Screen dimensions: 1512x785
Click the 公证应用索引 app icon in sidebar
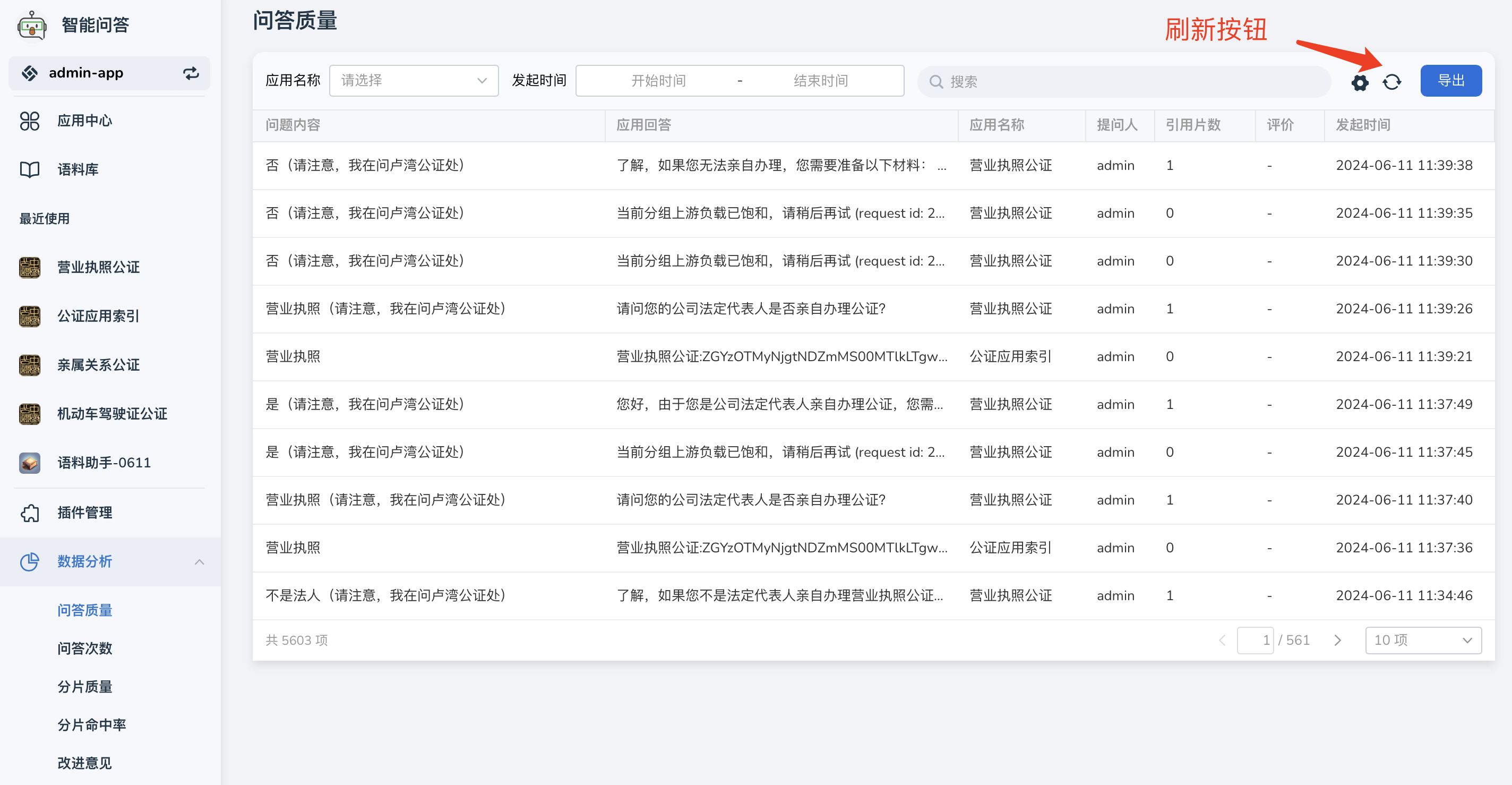tap(29, 316)
